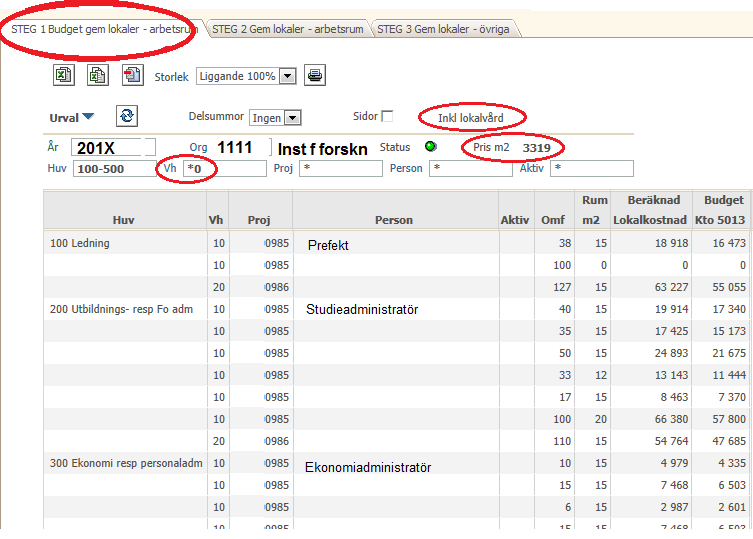
Task: Click the Beräknad Lokalkostnad value 13 143
Action: (x=671, y=375)
